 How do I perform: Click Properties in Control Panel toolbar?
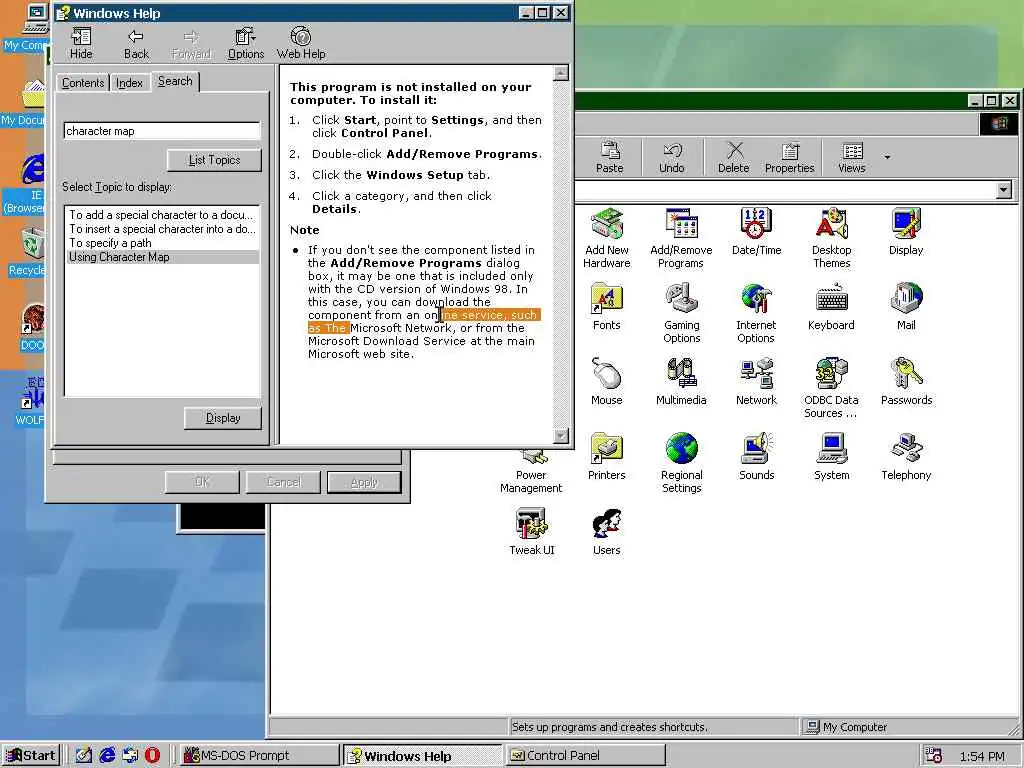tap(790, 157)
